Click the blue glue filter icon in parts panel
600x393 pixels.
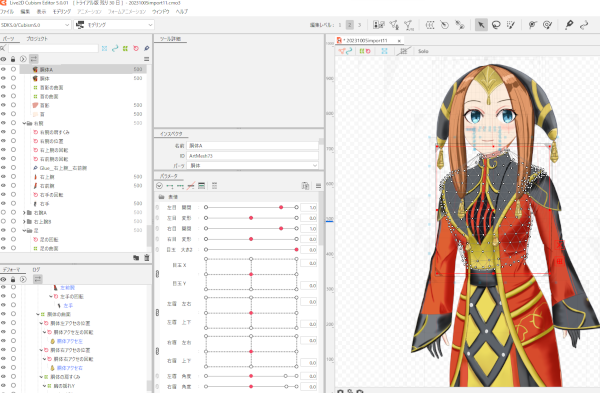[x=146, y=49]
